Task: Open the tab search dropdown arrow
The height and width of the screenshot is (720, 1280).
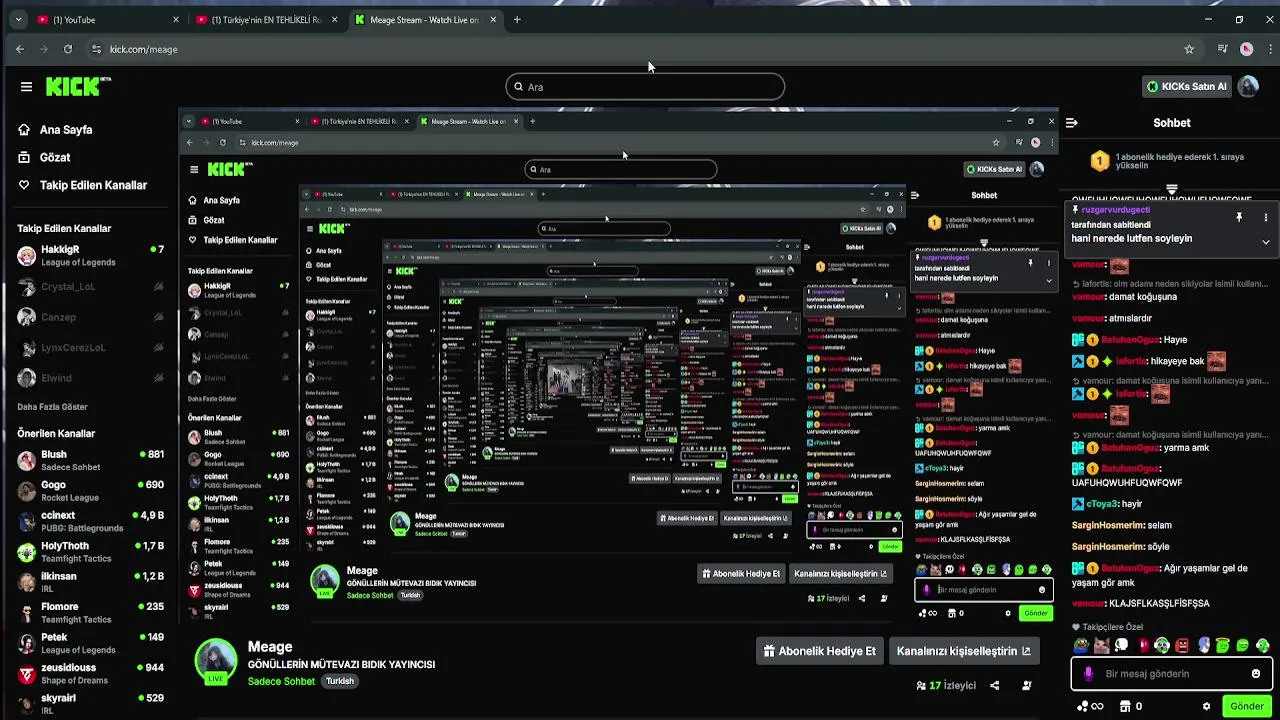Action: pos(18,20)
